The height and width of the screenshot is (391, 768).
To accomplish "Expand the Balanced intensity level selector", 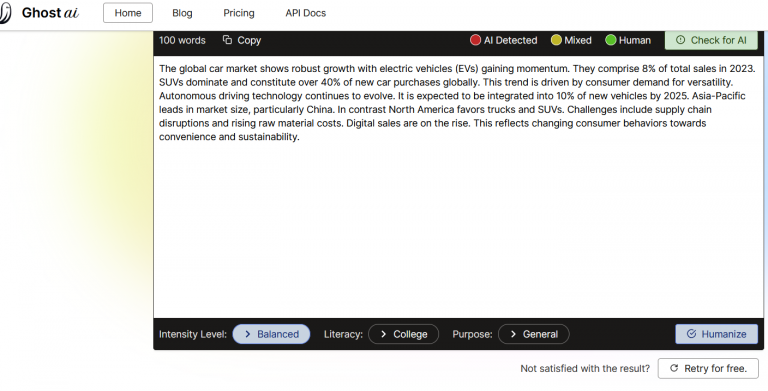I will tap(271, 334).
